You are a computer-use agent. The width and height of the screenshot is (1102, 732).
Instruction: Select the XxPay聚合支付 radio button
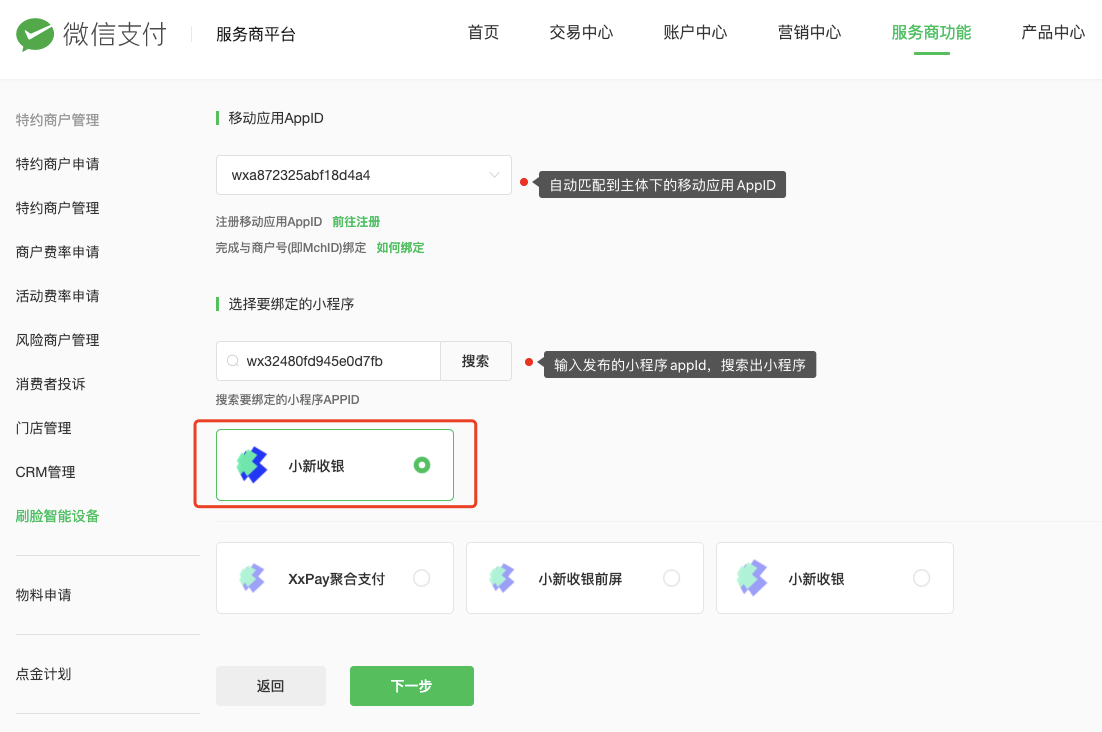pyautogui.click(x=422, y=578)
